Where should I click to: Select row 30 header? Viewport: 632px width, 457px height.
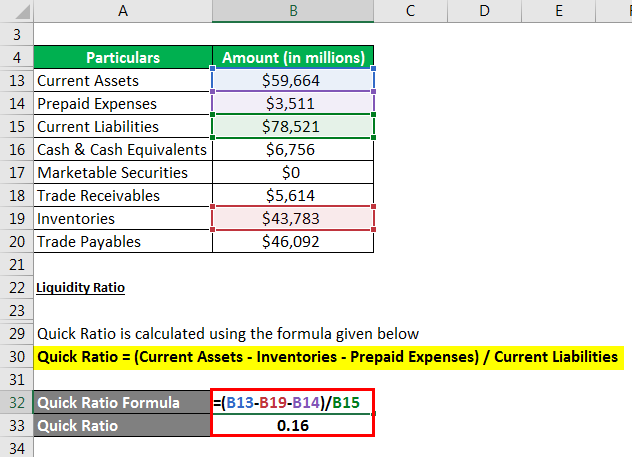17,356
